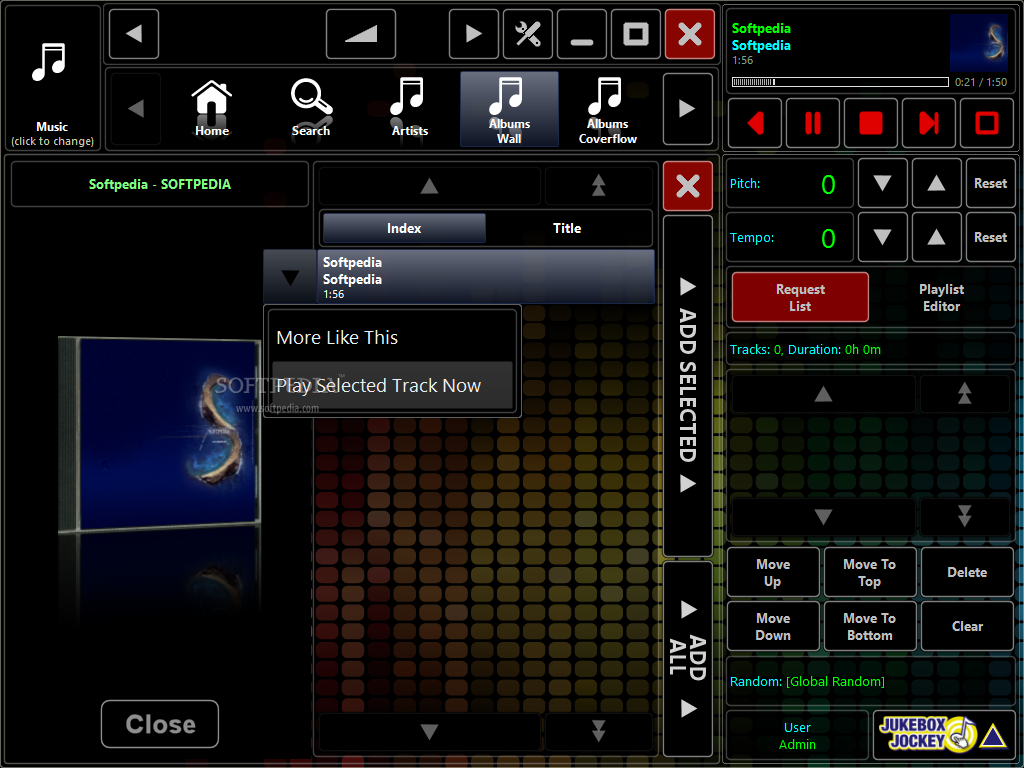The image size is (1024, 768).
Task: Jump request list to bottom
Action: tap(965, 517)
